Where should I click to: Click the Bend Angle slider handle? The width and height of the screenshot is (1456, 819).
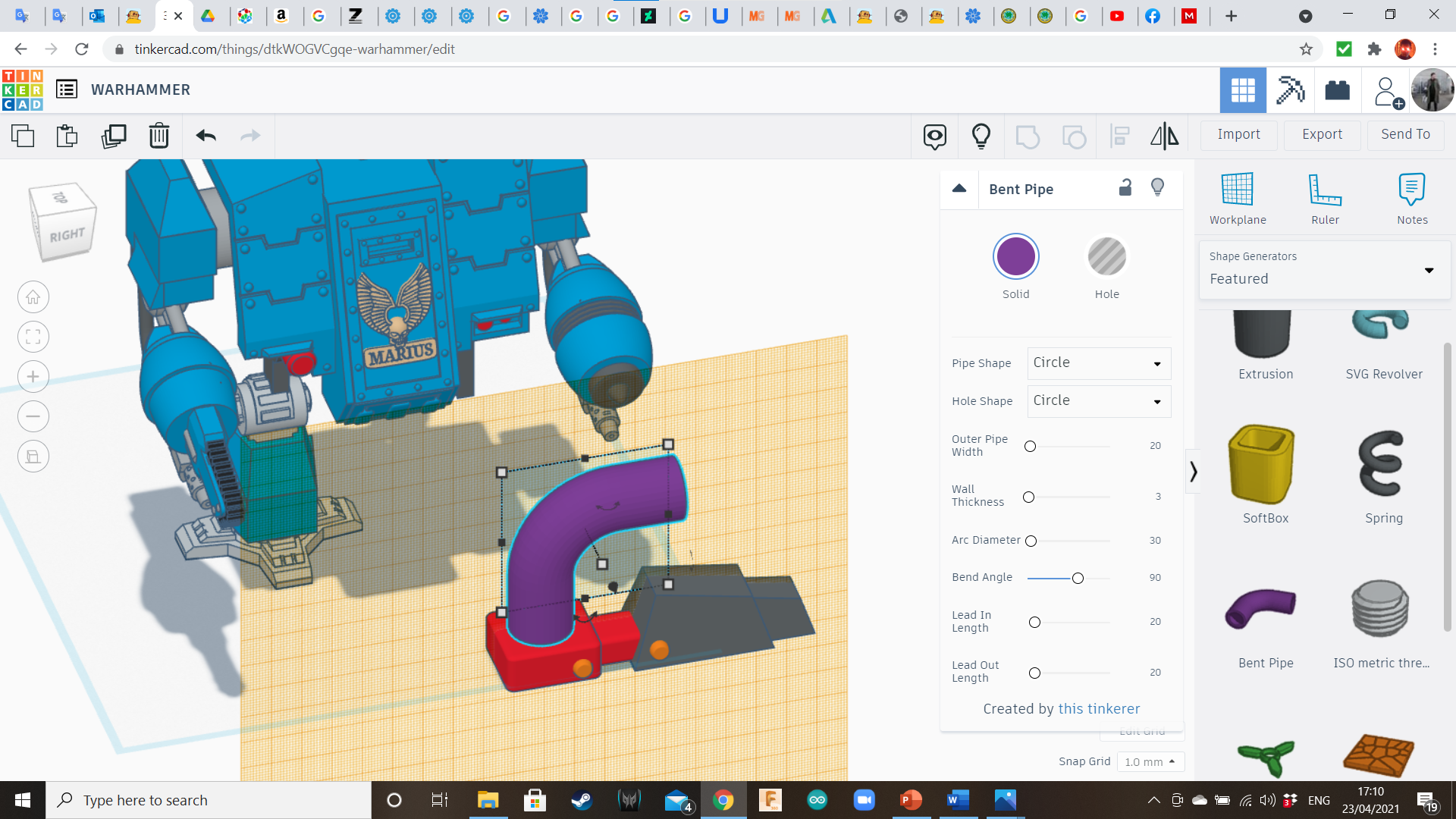point(1078,579)
